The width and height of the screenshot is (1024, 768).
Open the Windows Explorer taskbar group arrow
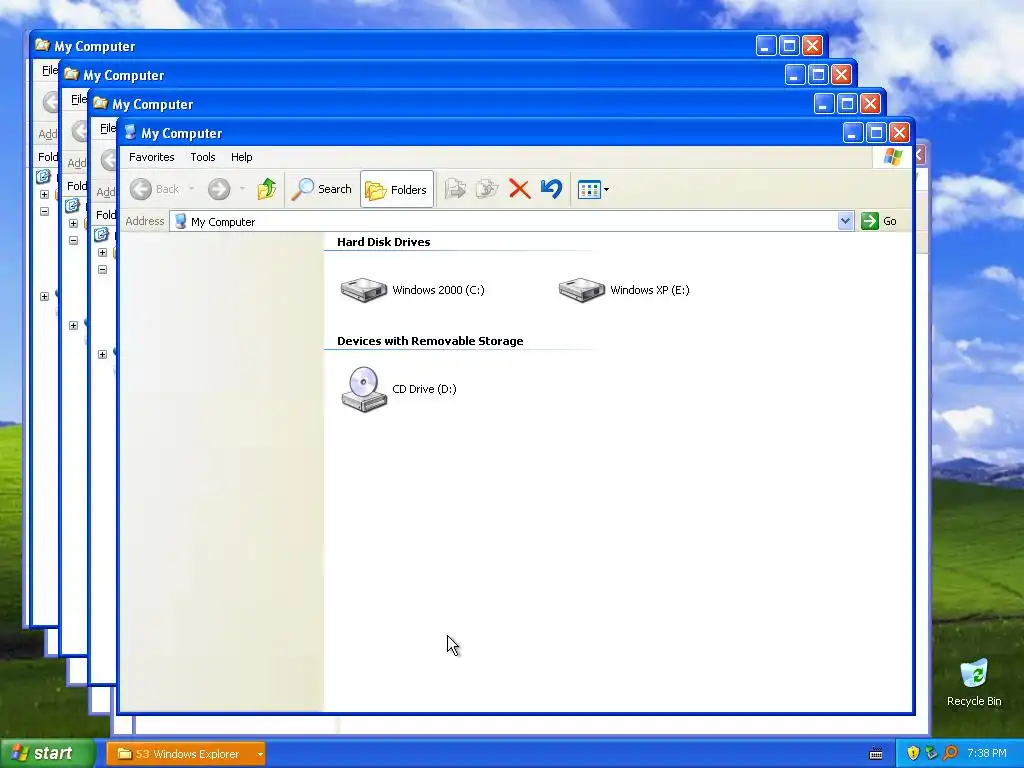(260, 754)
